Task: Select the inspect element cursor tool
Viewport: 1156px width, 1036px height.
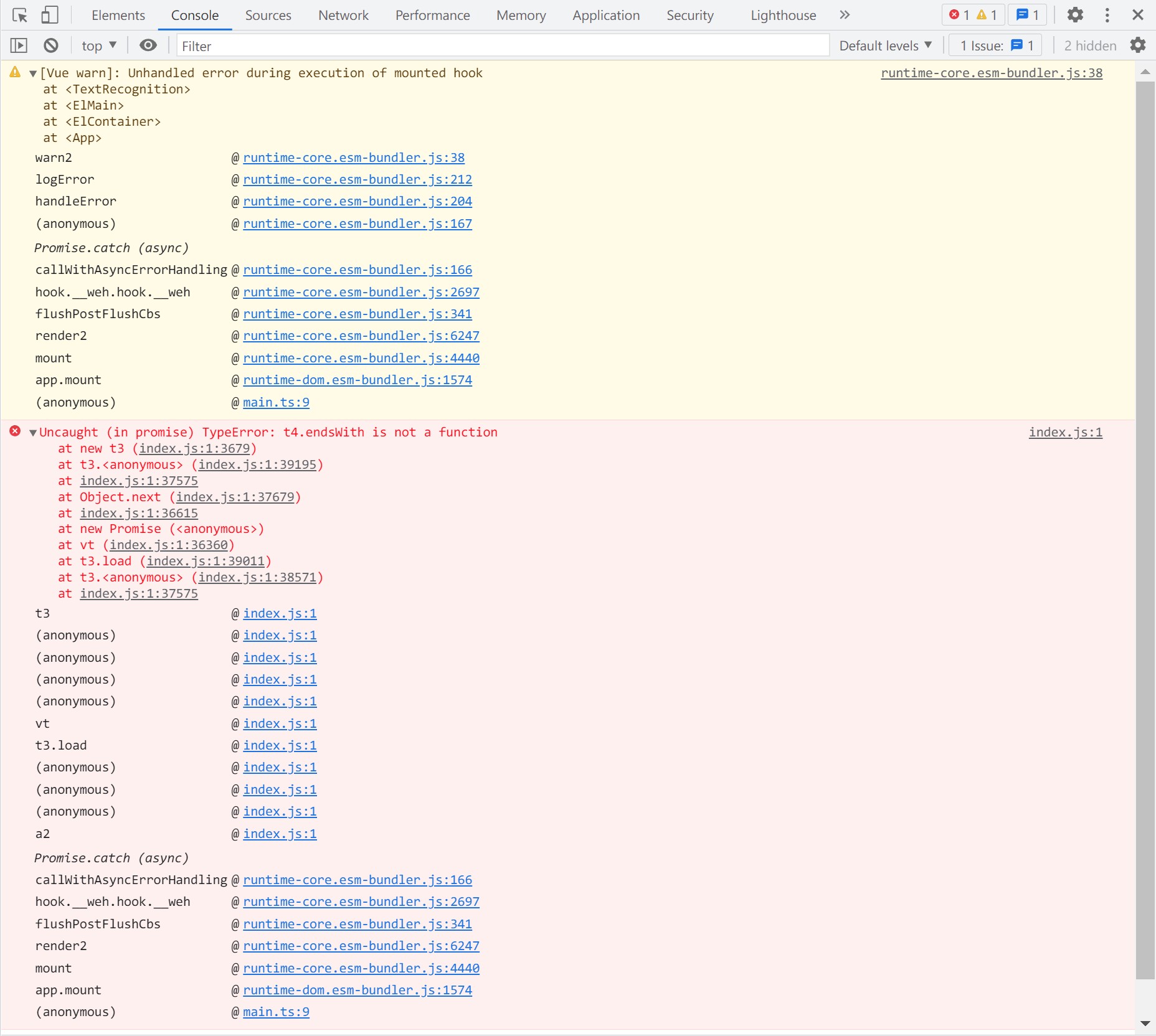Action: (x=19, y=14)
